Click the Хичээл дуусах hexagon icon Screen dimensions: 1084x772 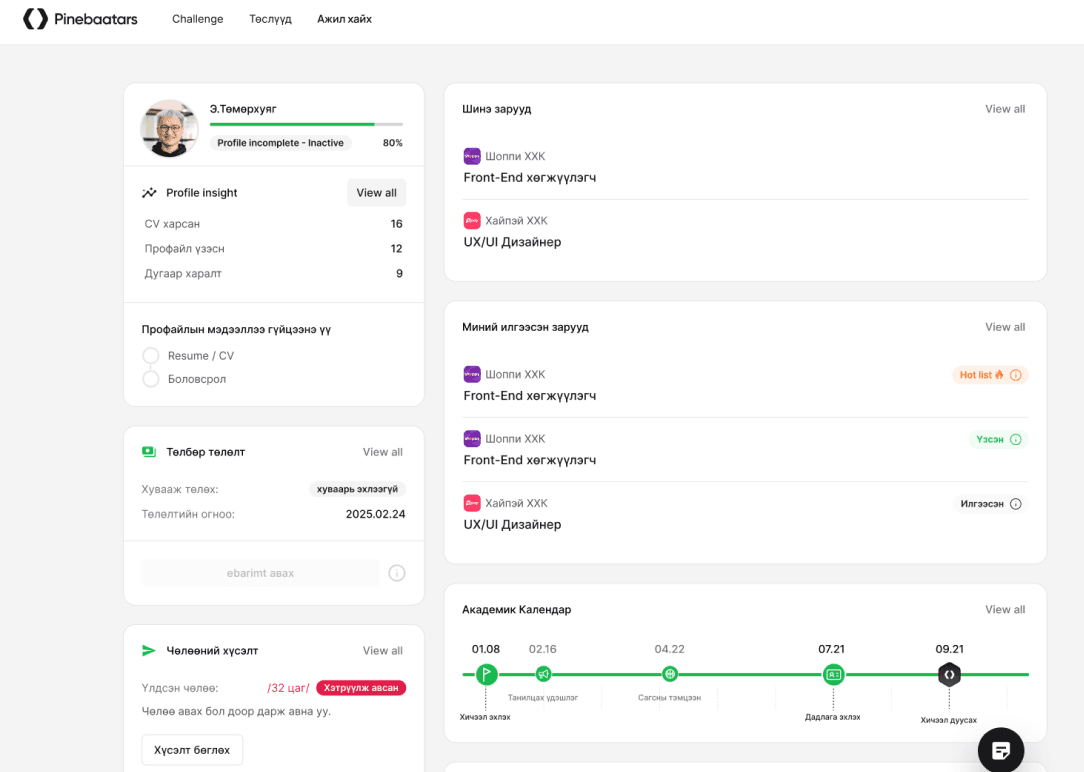click(949, 674)
